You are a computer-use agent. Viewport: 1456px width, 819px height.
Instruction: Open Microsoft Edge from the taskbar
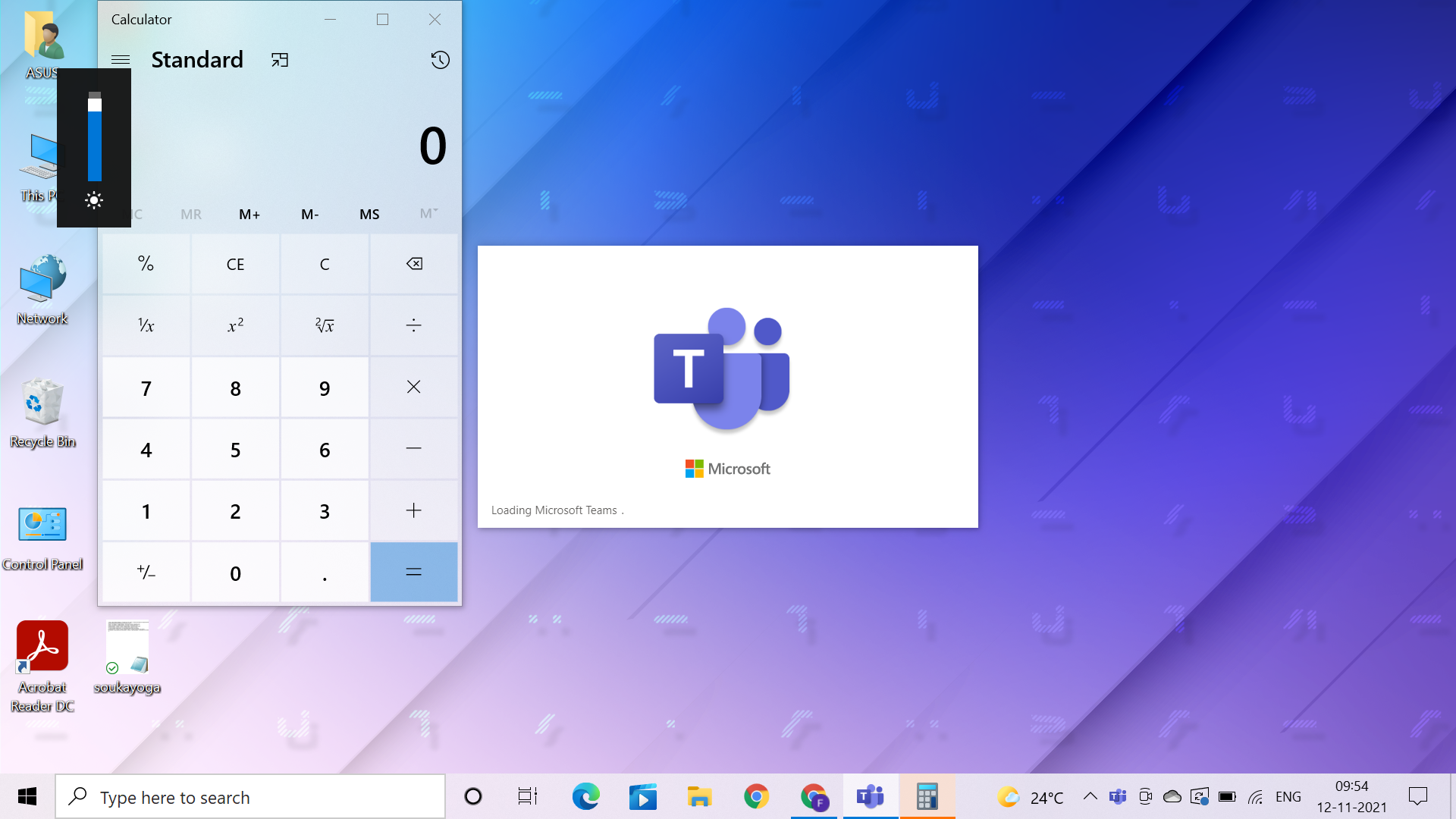[x=585, y=797]
